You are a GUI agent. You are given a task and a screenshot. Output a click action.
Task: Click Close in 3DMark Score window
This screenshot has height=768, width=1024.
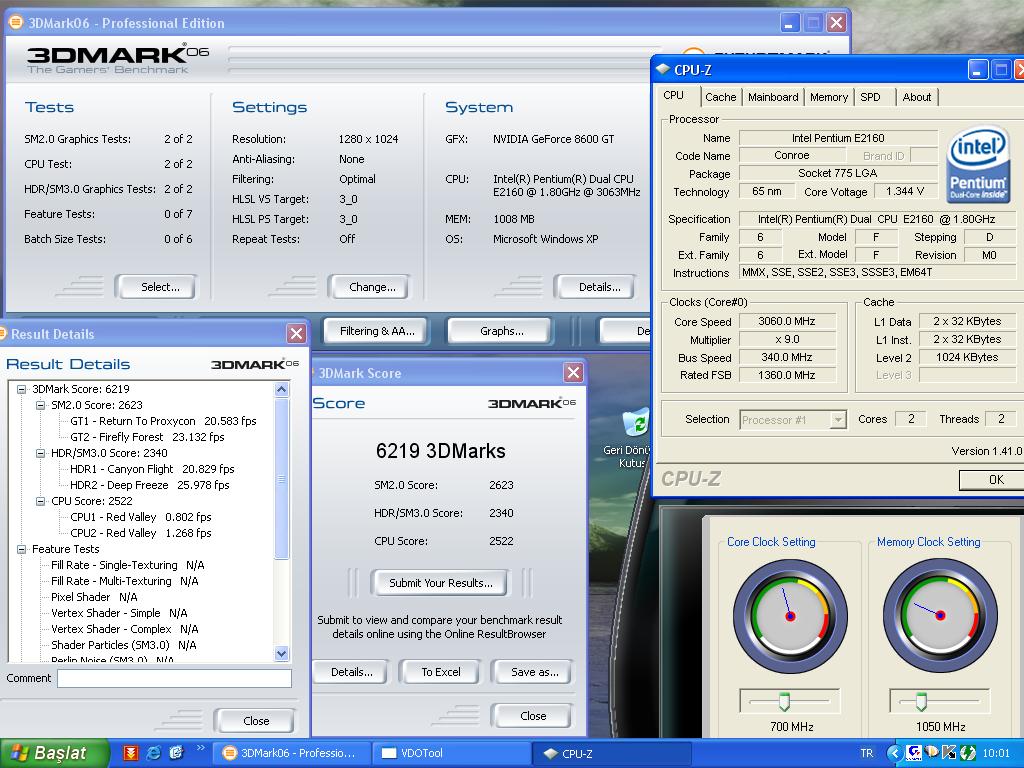[533, 716]
